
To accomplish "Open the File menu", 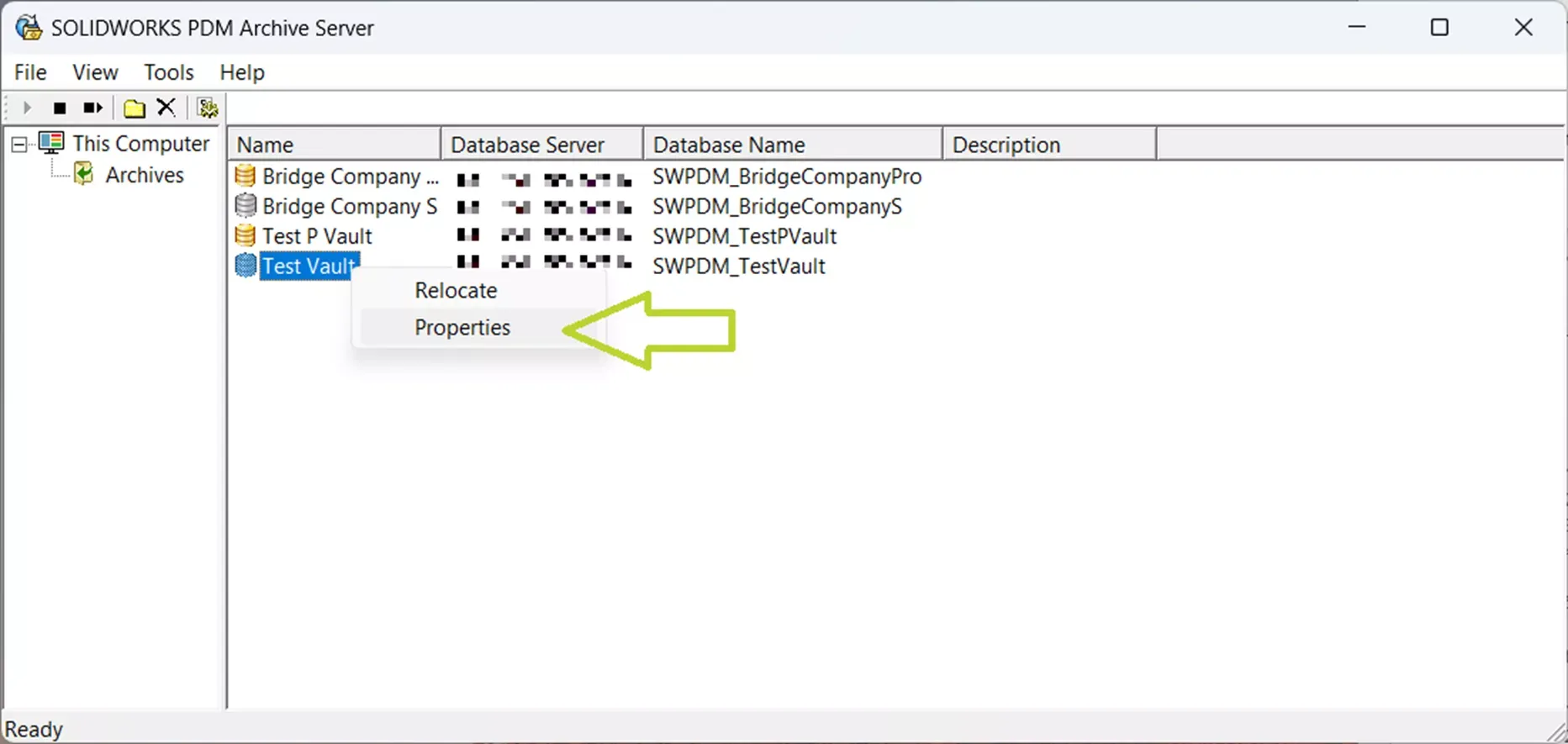I will (x=30, y=72).
